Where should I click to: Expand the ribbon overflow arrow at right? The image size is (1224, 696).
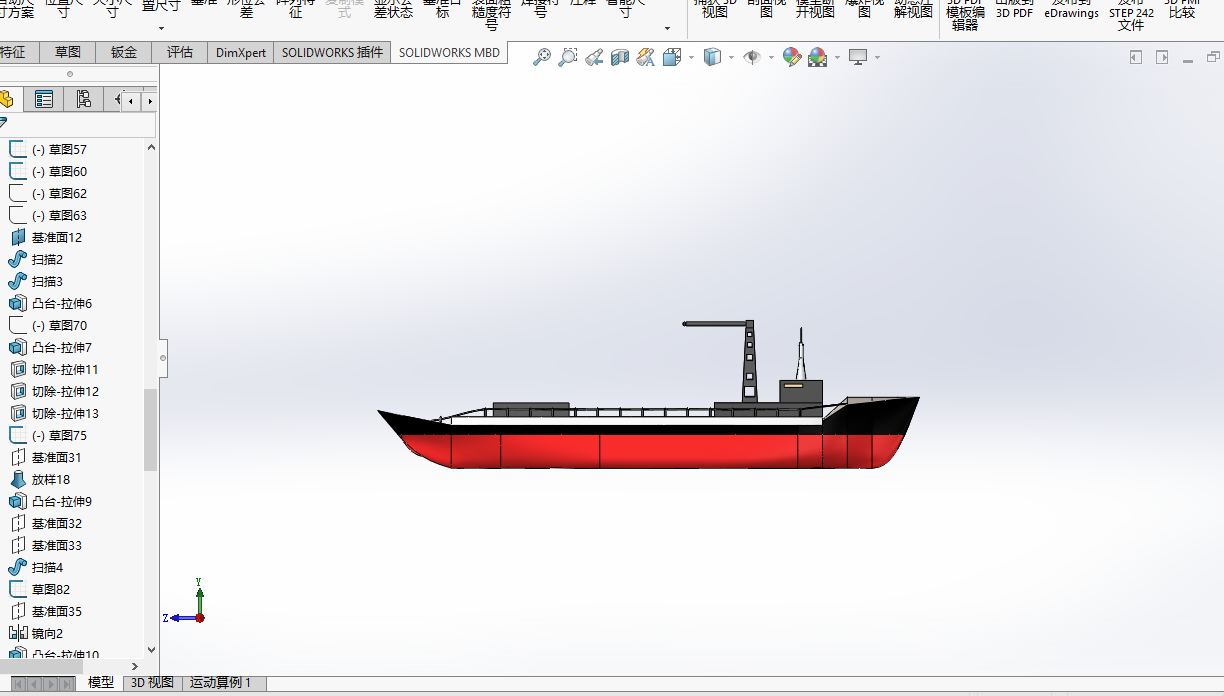(667, 28)
